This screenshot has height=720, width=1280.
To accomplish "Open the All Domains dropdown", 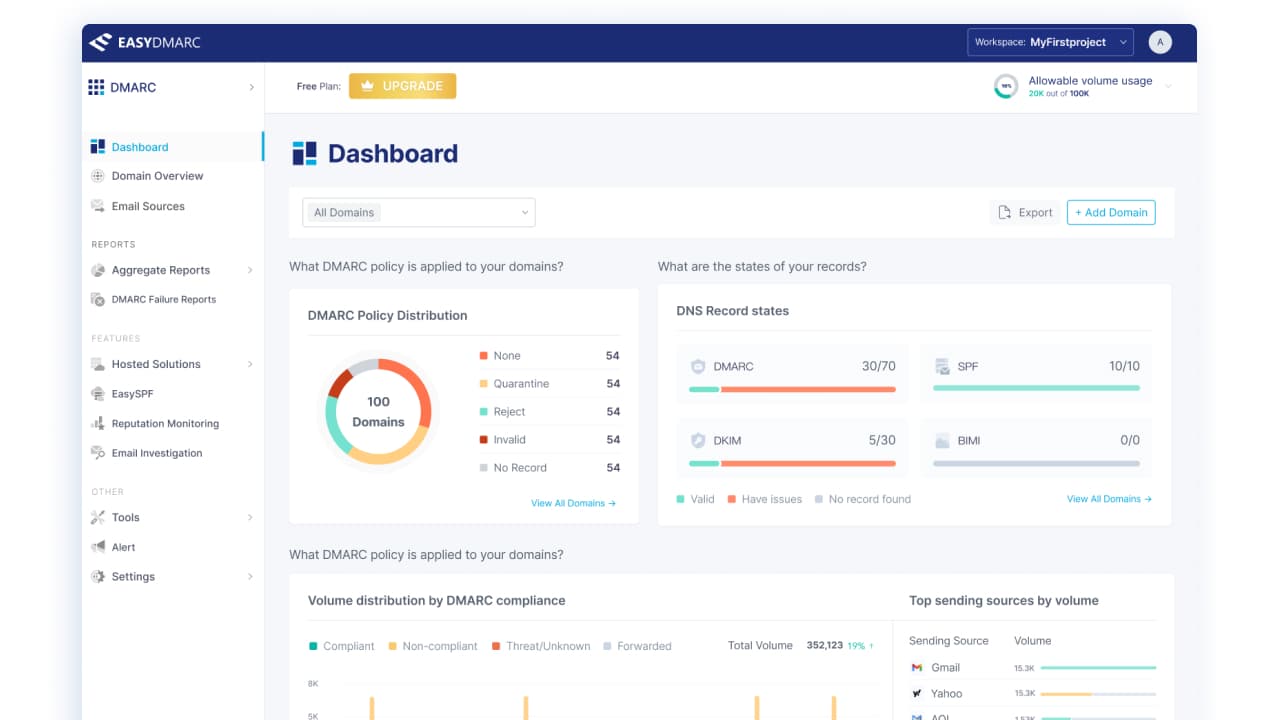I will [419, 212].
